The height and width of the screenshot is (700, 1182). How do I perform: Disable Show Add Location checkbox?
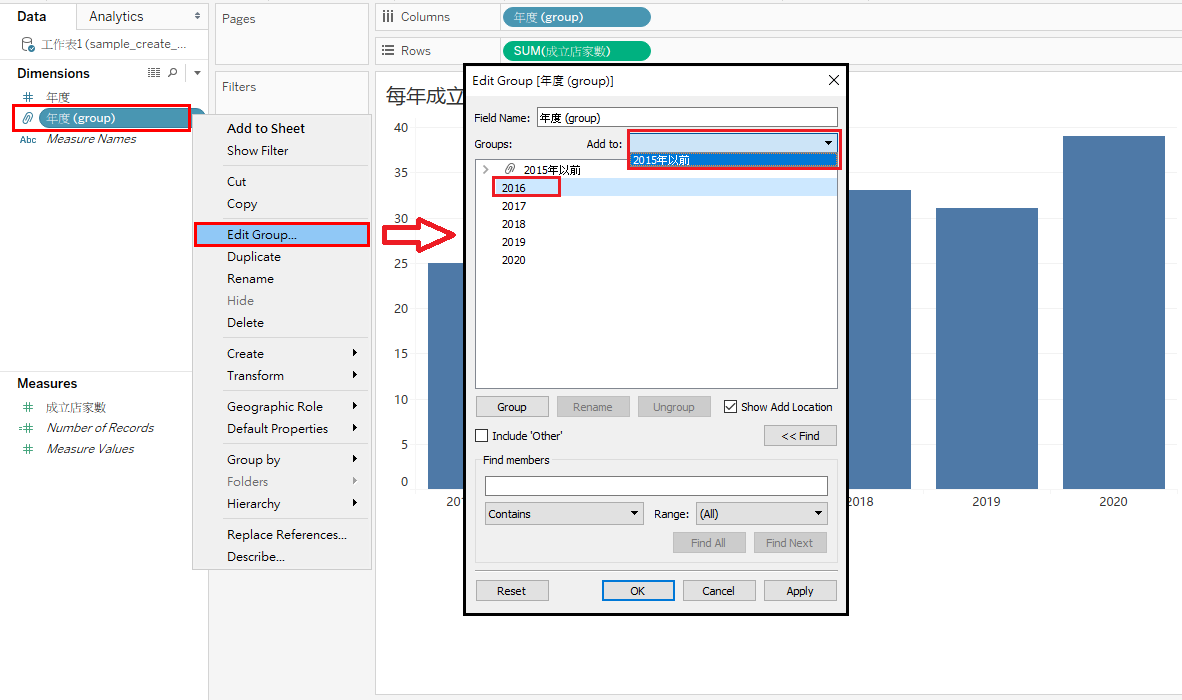[x=729, y=407]
